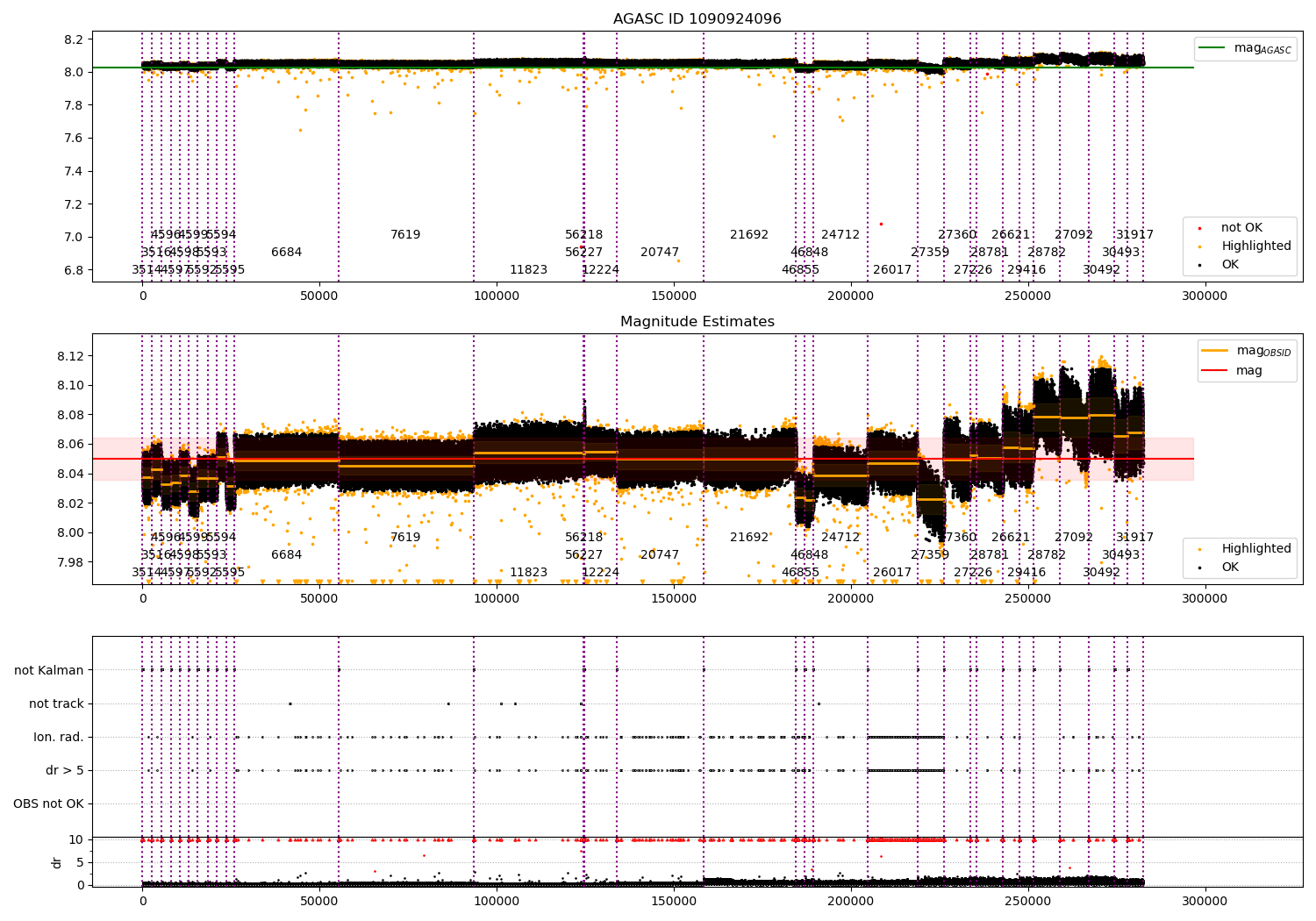Click obsid label 46848 in top plot

tap(809, 253)
